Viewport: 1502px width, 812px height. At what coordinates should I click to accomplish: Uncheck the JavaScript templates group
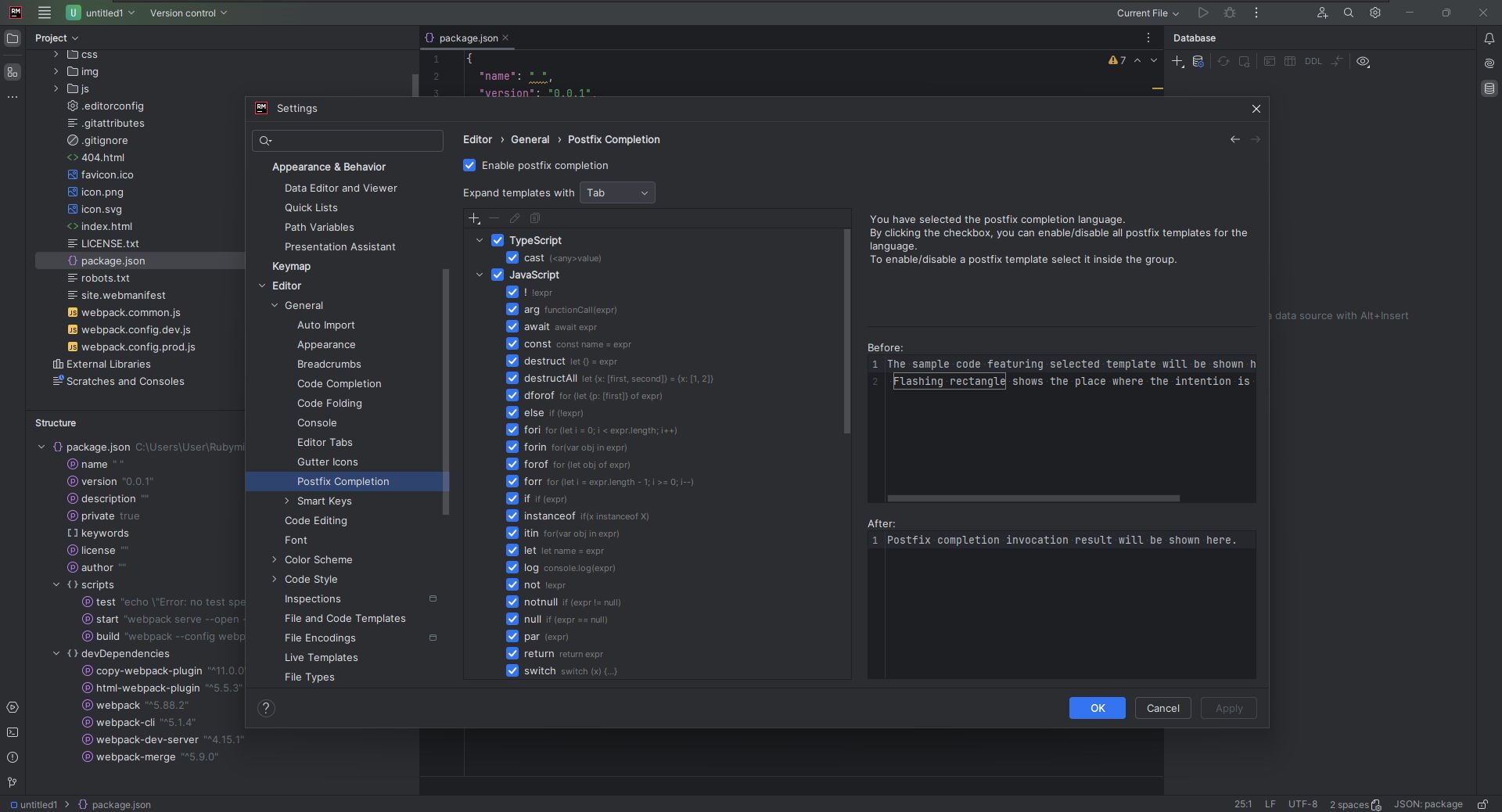tap(498, 275)
